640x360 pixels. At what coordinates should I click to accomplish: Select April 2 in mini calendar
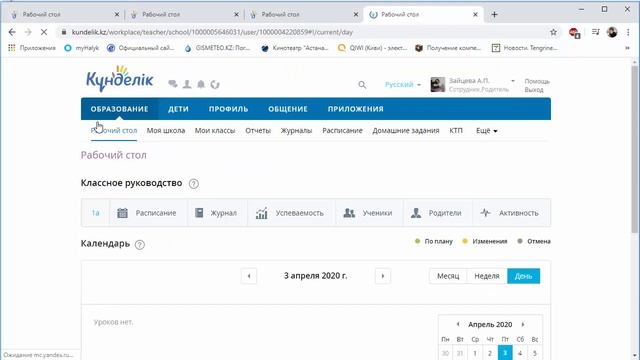coord(490,353)
